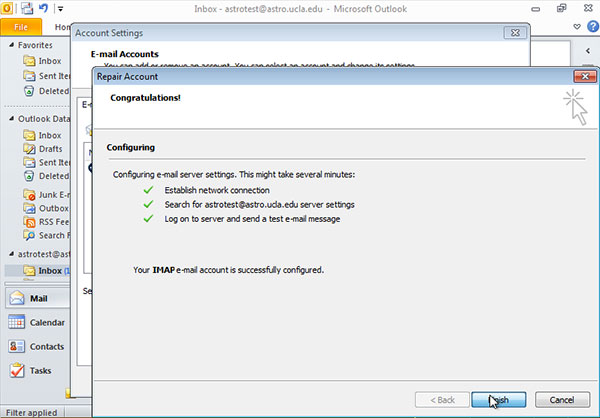This screenshot has width=600, height=418.
Task: Minimize the ribbon with the caret icon
Action: coord(577,26)
